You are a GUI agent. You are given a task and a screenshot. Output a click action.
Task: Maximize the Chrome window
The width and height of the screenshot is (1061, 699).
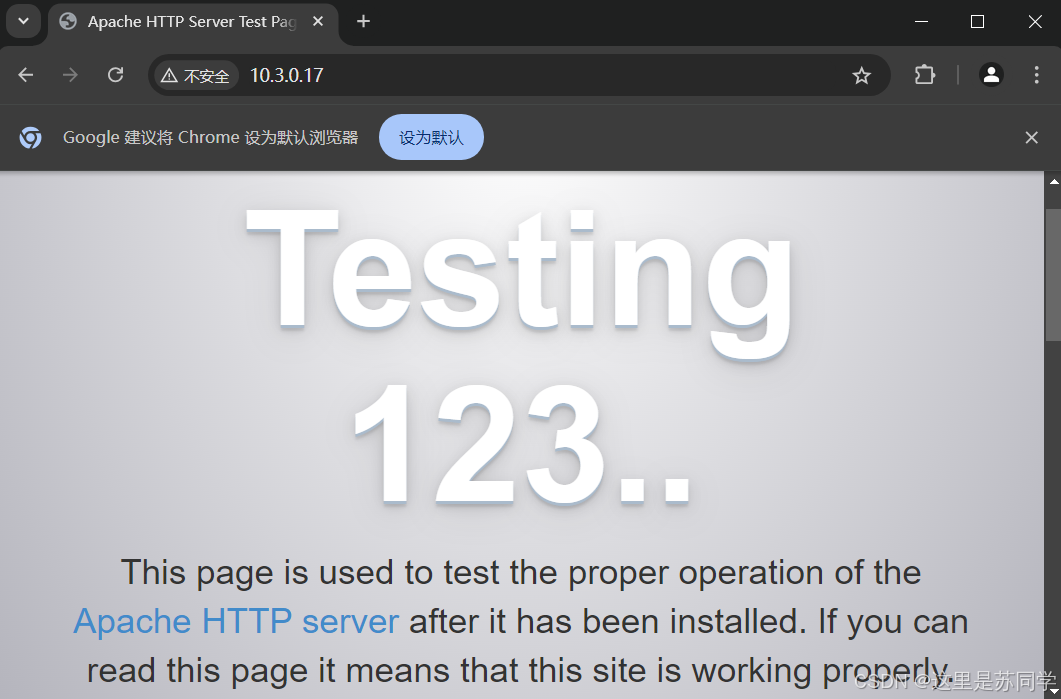coord(977,22)
